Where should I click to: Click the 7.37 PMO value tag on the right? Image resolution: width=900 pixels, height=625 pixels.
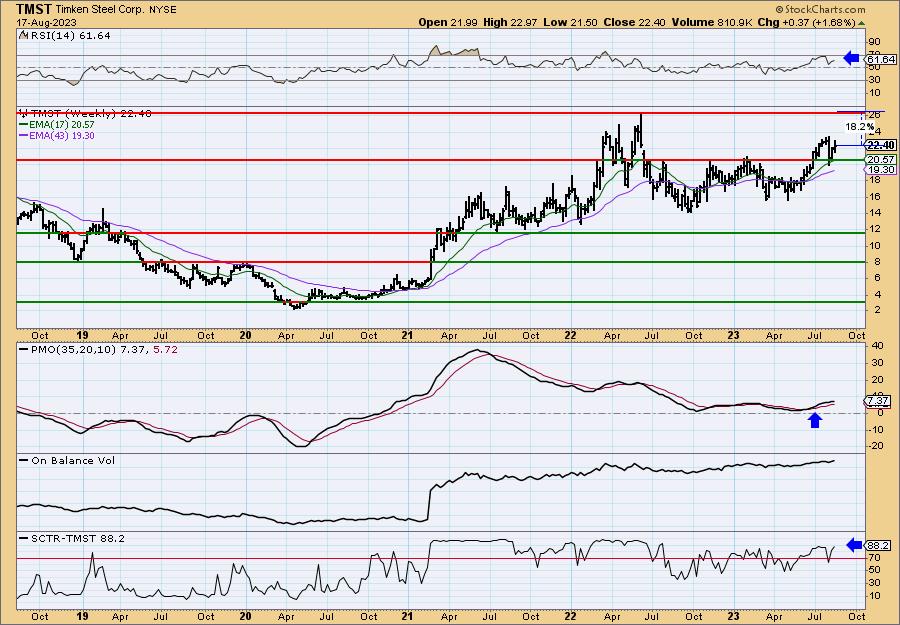(x=880, y=401)
